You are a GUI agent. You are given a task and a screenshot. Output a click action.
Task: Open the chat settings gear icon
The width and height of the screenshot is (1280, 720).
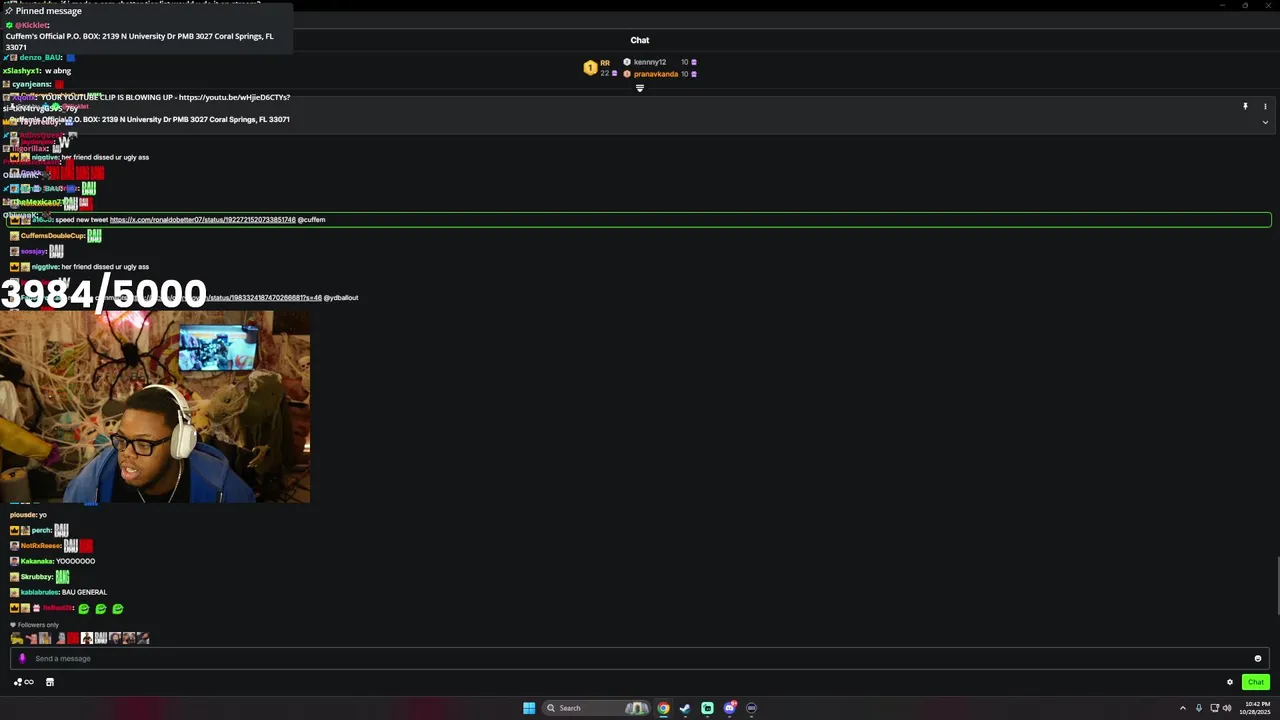coord(1230,682)
